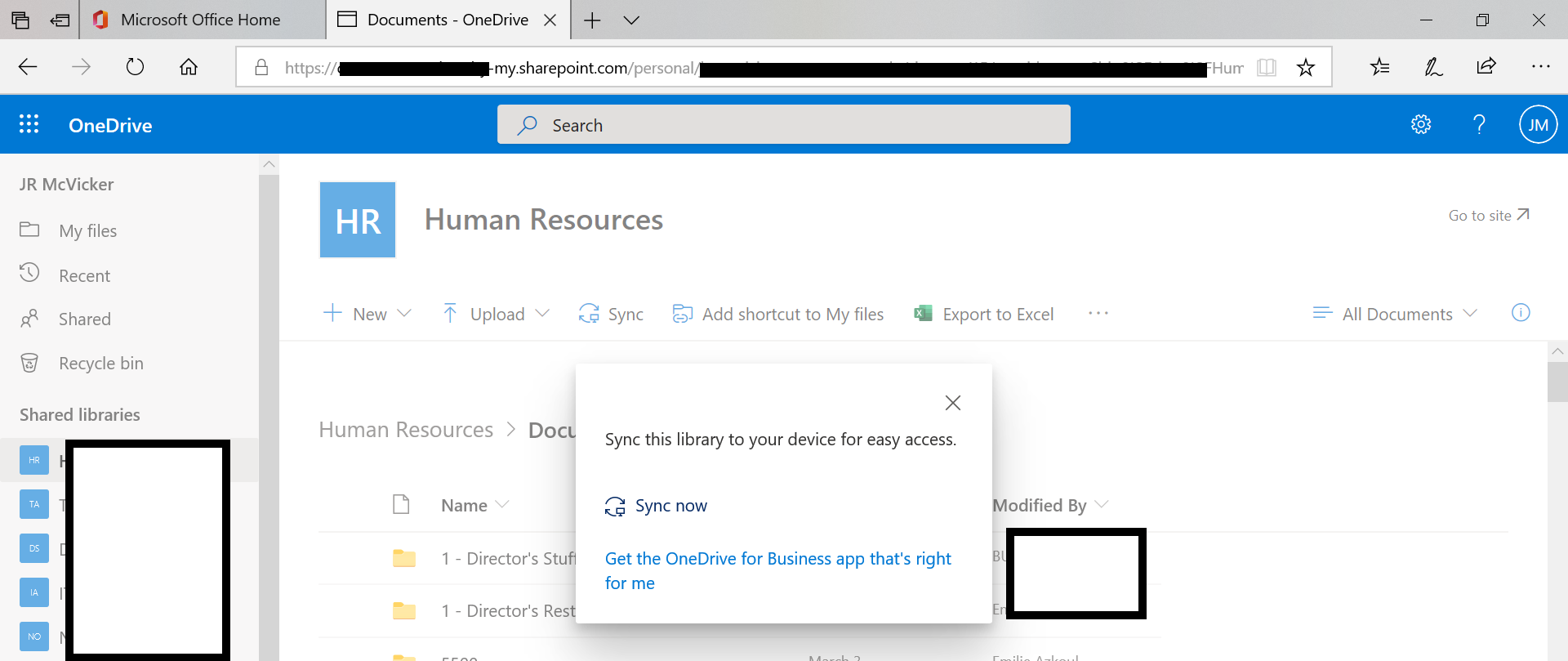Viewport: 1568px width, 661px height.
Task: Click the browser share icon
Action: coord(1486,66)
